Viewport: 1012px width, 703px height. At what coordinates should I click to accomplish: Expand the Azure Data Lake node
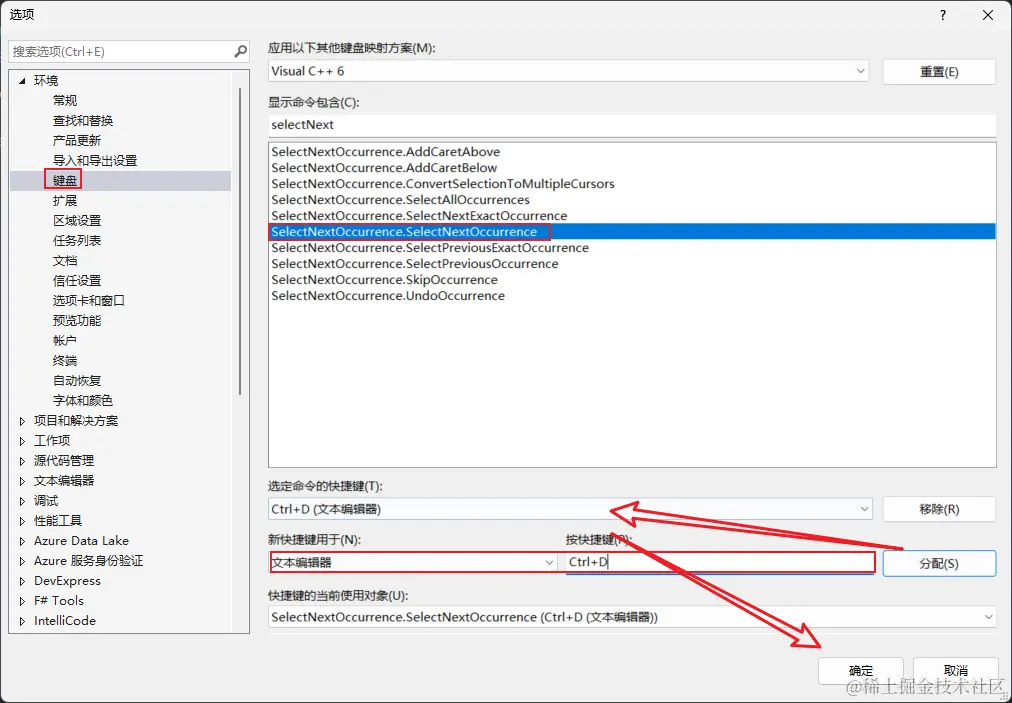[x=22, y=541]
